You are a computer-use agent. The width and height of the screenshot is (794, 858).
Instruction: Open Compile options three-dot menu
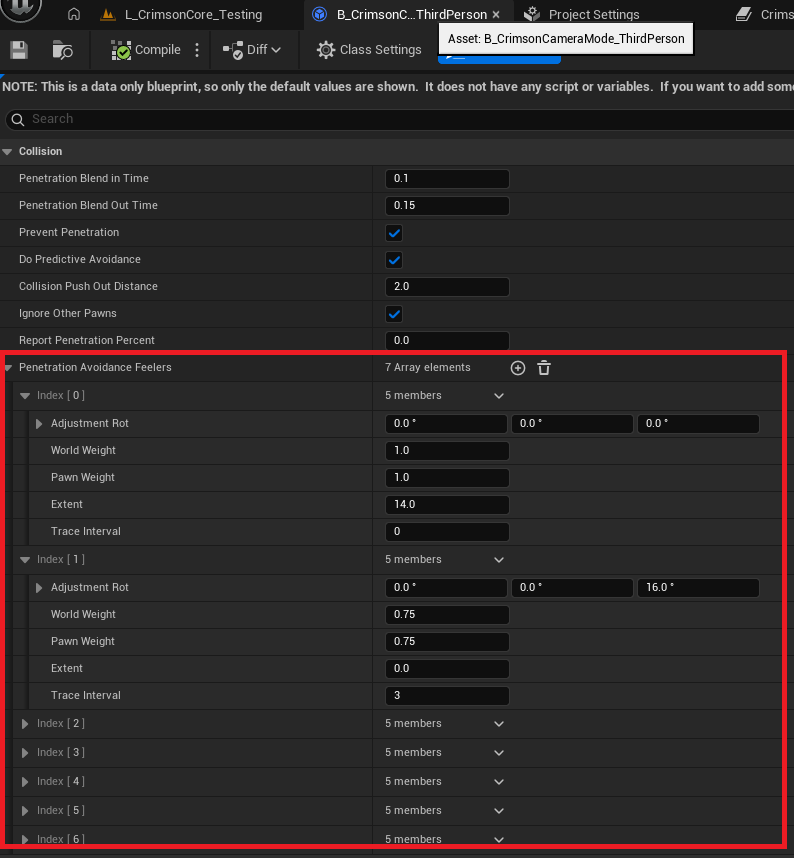pos(197,50)
